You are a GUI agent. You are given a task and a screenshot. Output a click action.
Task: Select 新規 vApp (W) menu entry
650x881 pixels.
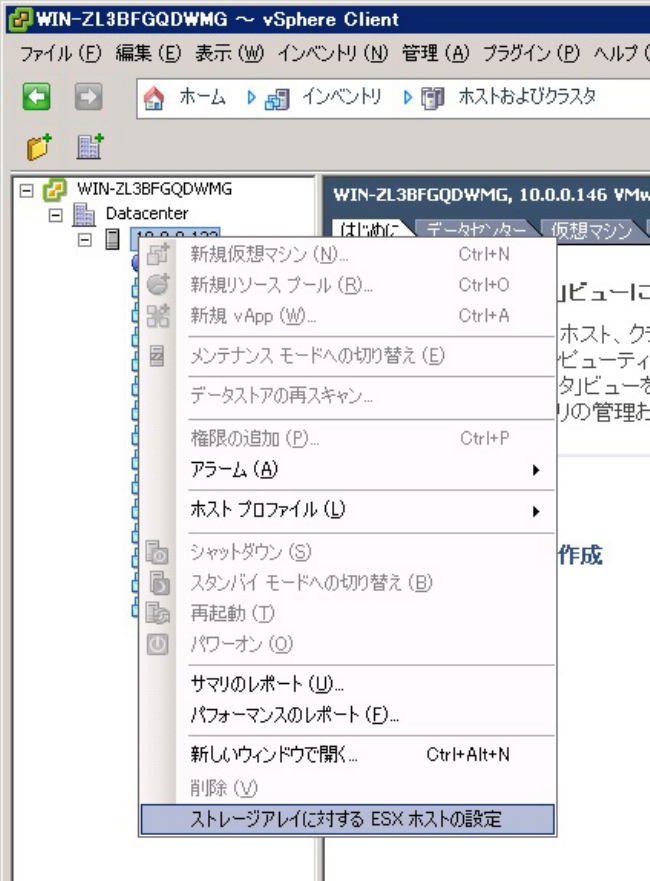tap(347, 316)
